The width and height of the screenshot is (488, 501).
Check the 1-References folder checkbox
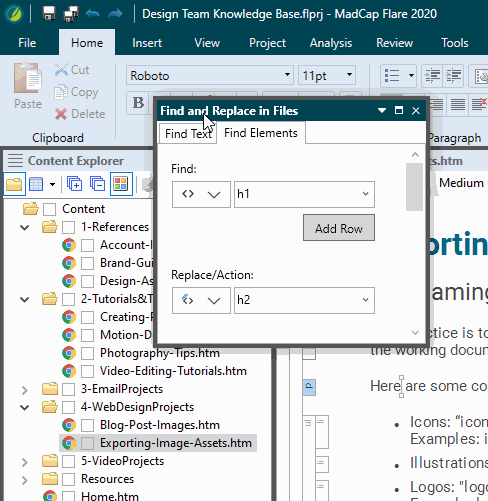[68, 227]
